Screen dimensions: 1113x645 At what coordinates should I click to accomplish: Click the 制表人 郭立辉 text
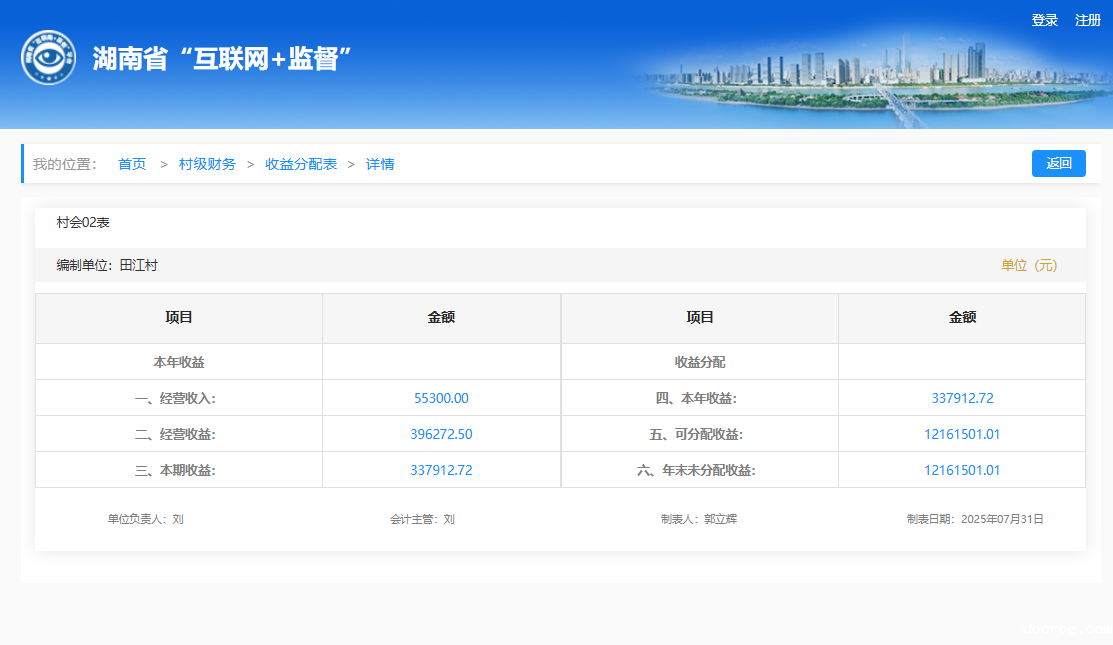click(x=698, y=519)
